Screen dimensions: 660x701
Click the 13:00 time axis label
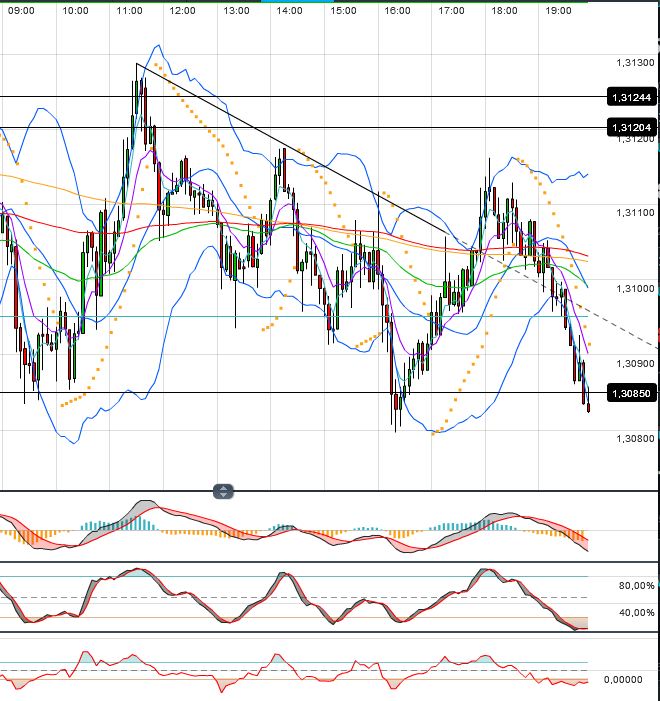[236, 10]
